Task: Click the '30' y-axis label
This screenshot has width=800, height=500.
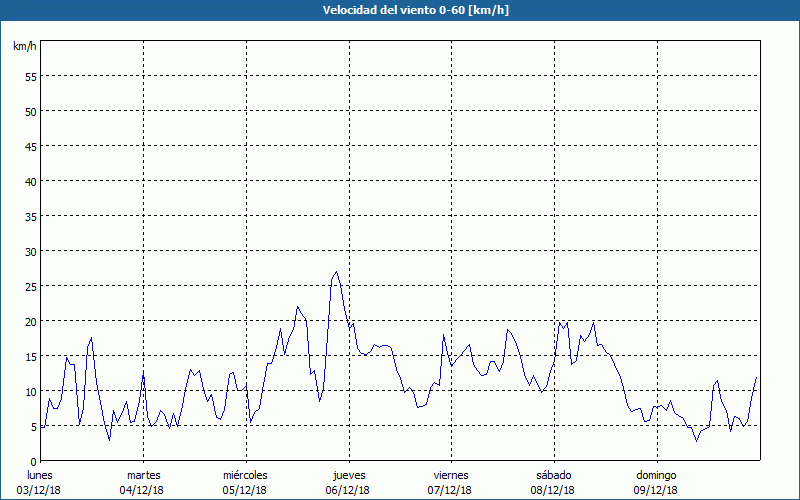Action: (x=31, y=252)
